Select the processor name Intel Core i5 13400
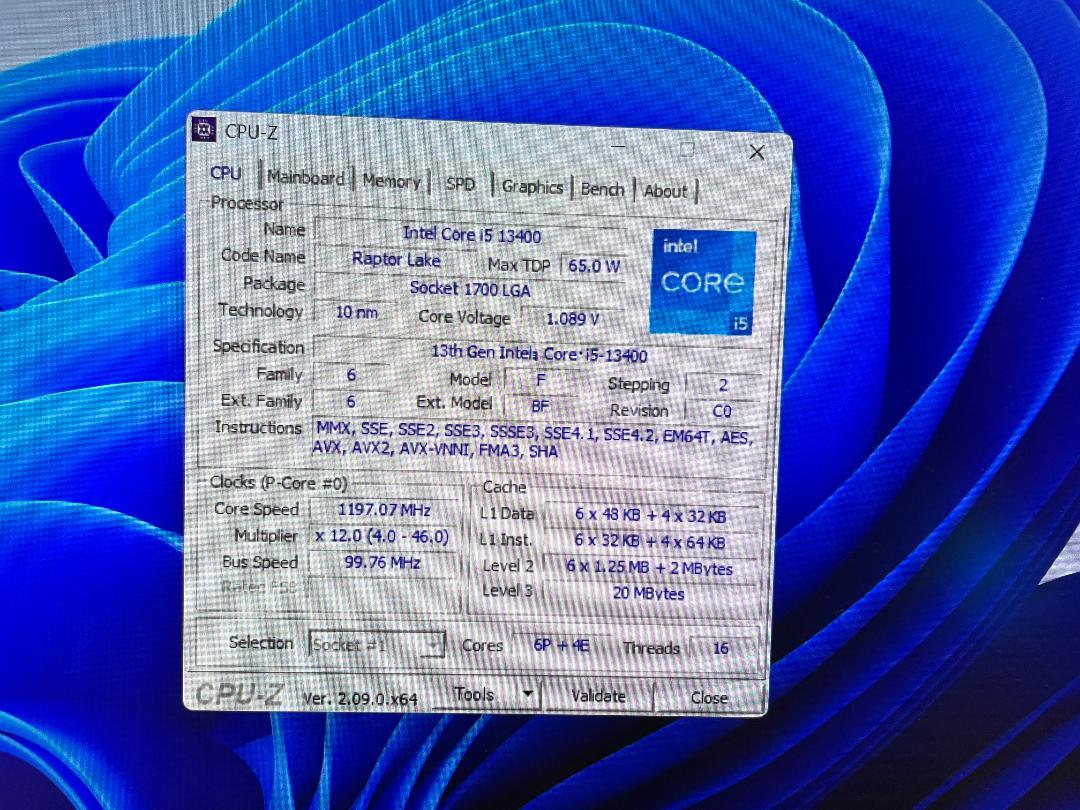The image size is (1080, 810). point(472,235)
